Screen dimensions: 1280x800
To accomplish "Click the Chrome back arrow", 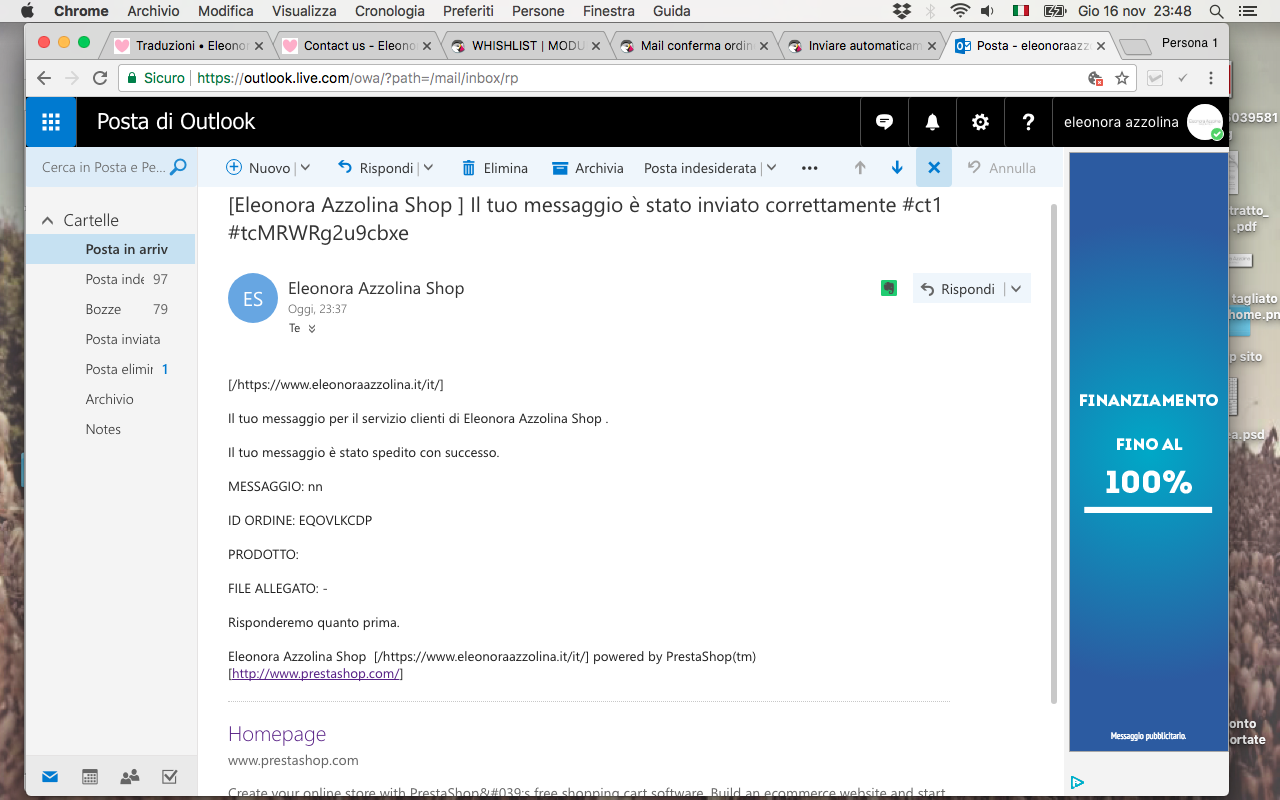I will tap(44, 78).
